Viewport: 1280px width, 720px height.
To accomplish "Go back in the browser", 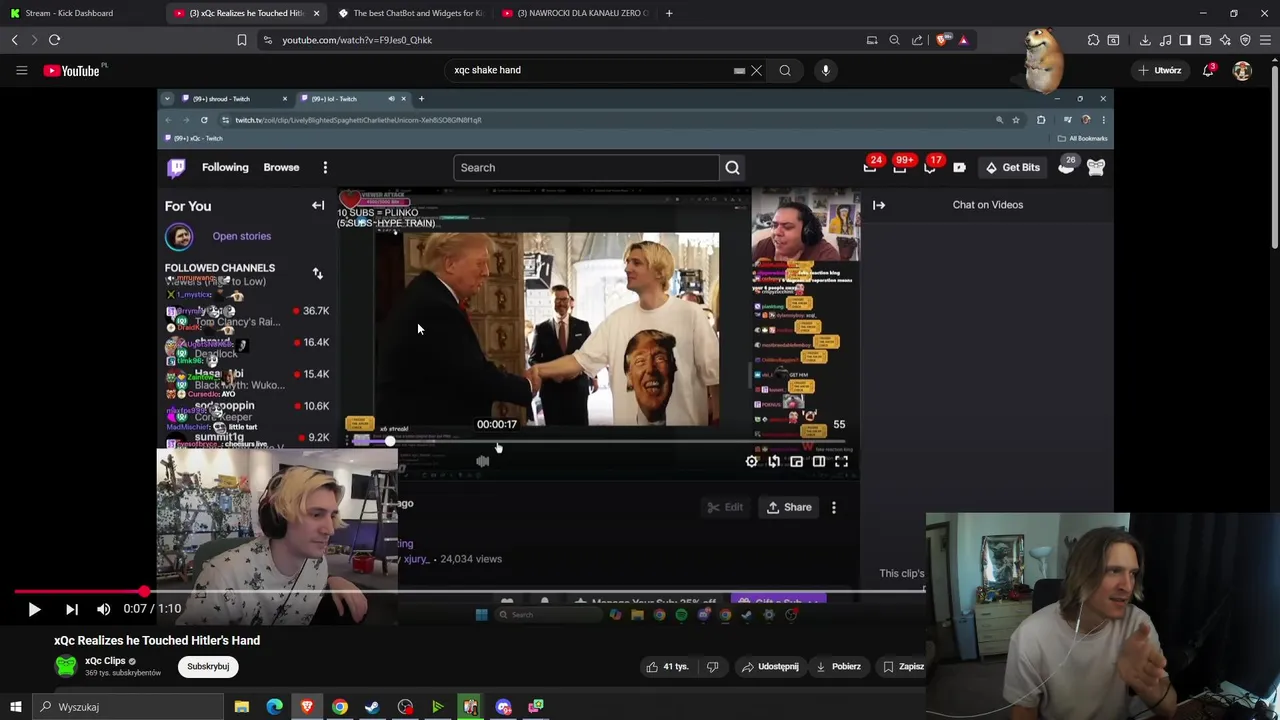I will click(x=14, y=40).
